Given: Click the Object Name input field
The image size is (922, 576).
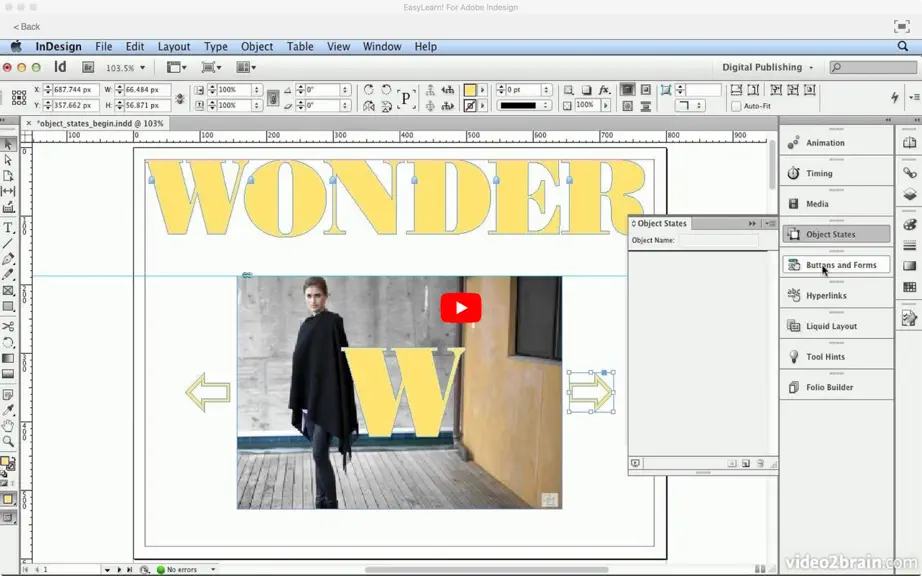Looking at the screenshot, I should tap(719, 240).
